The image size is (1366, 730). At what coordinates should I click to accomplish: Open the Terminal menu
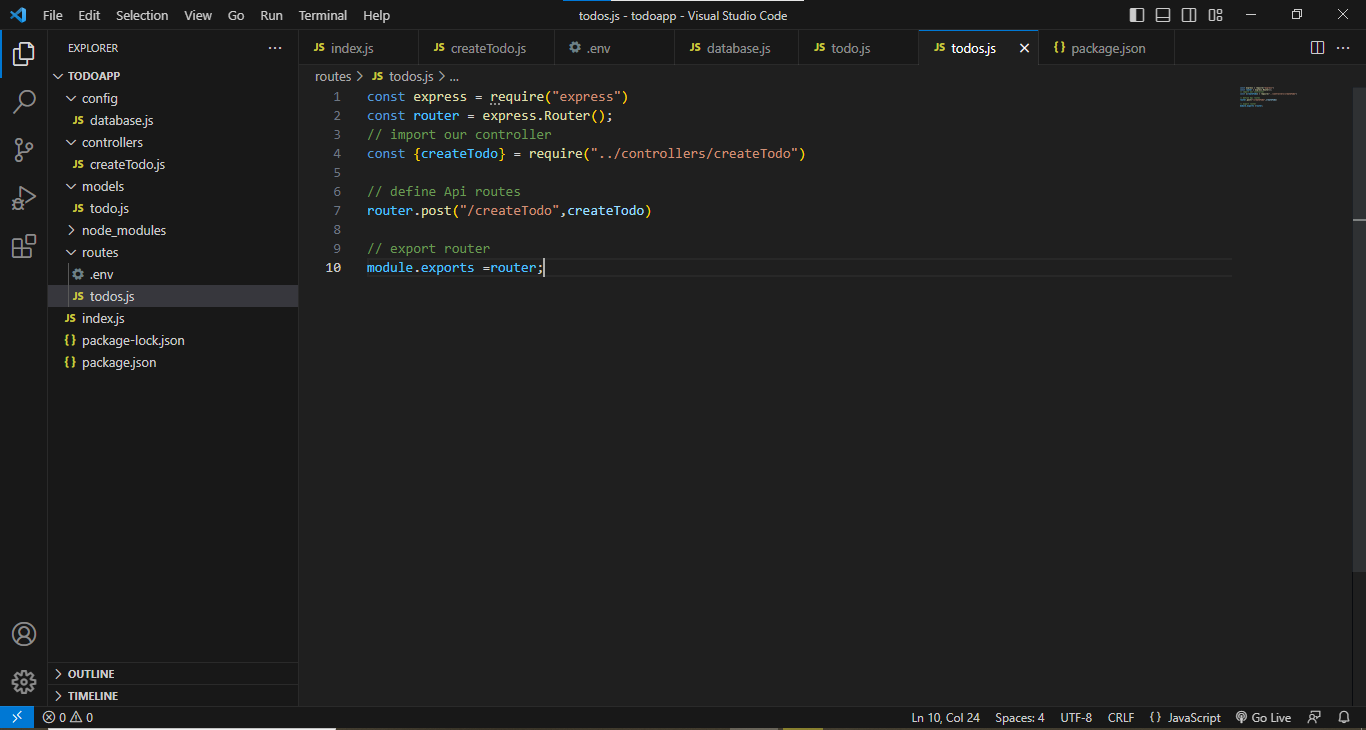click(323, 15)
